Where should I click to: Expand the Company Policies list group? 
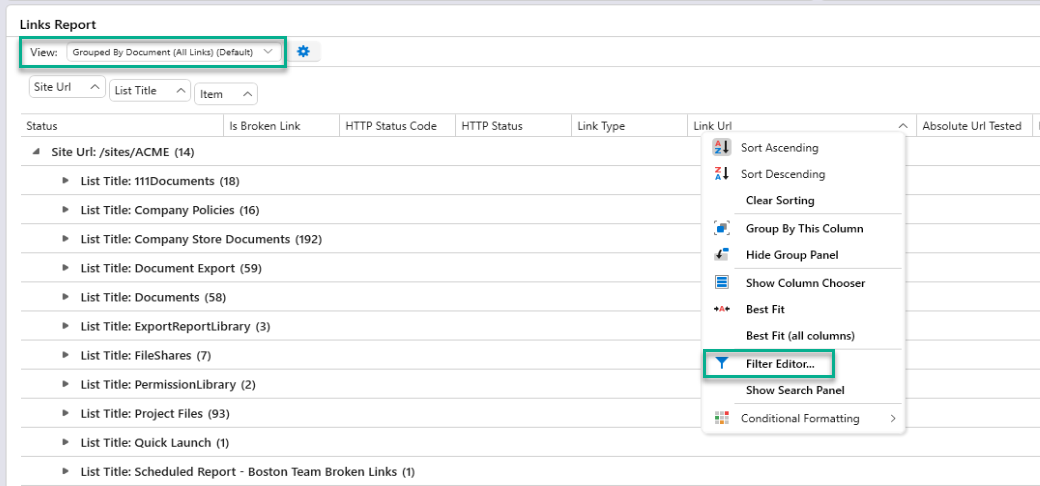(x=66, y=210)
